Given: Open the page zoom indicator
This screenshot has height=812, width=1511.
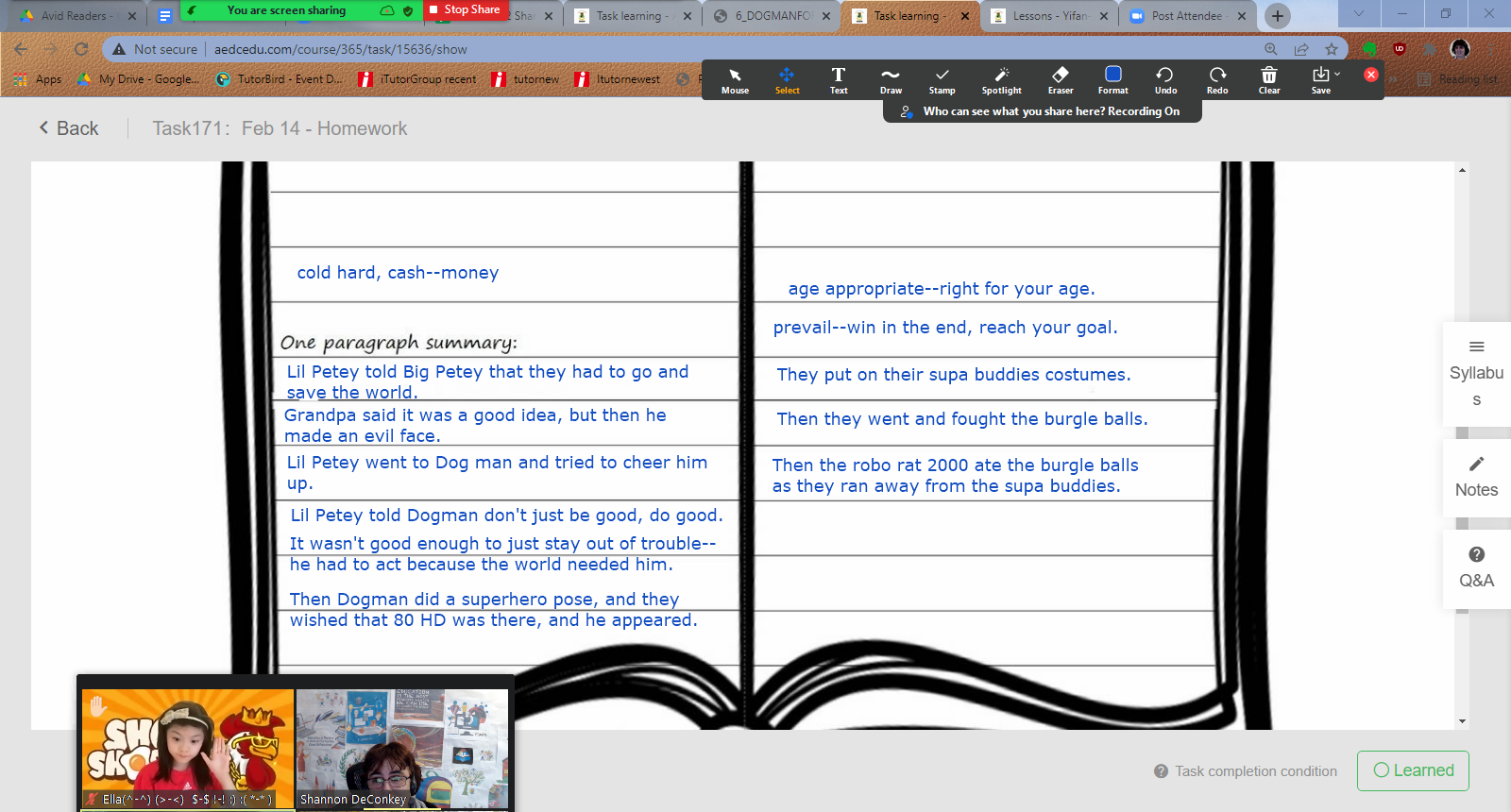Looking at the screenshot, I should point(1271,49).
